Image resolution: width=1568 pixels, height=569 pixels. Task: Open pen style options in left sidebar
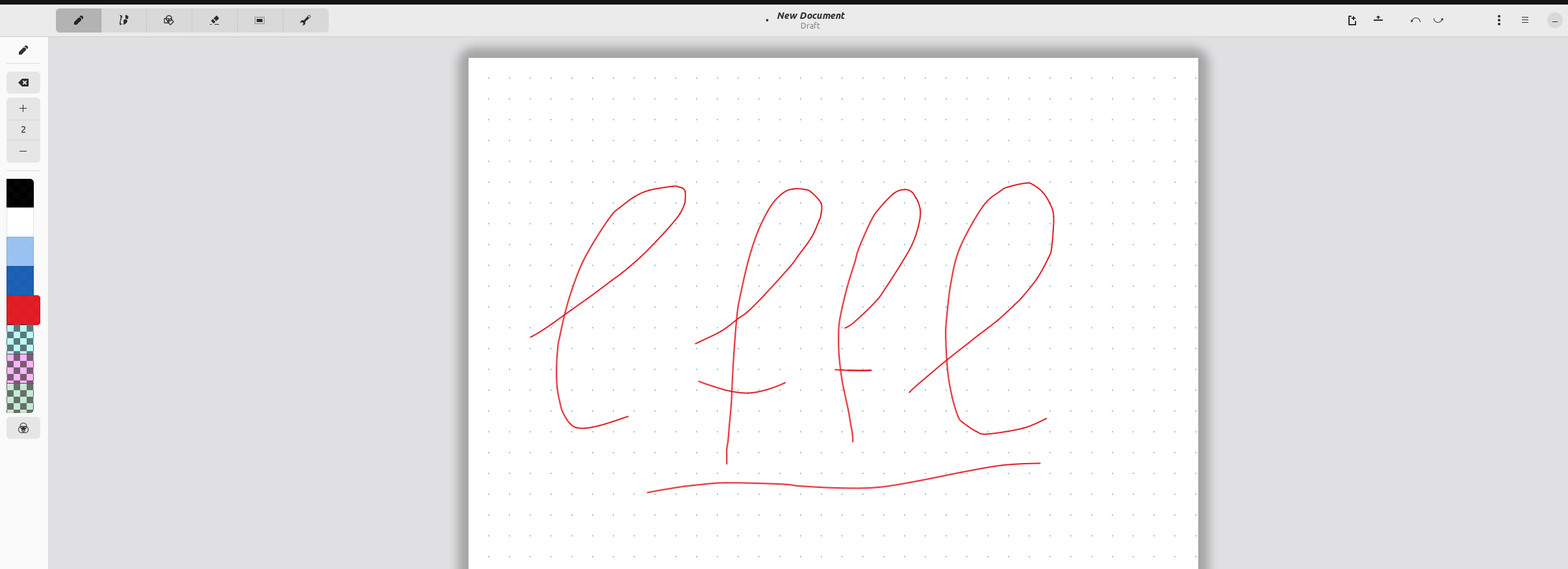23,50
